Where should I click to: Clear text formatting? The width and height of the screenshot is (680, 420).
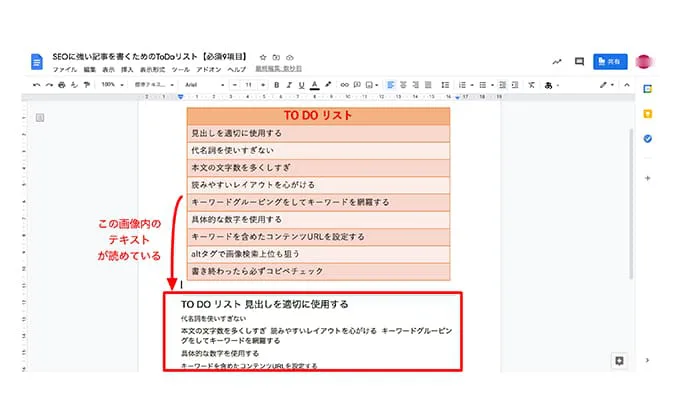pyautogui.click(x=531, y=85)
